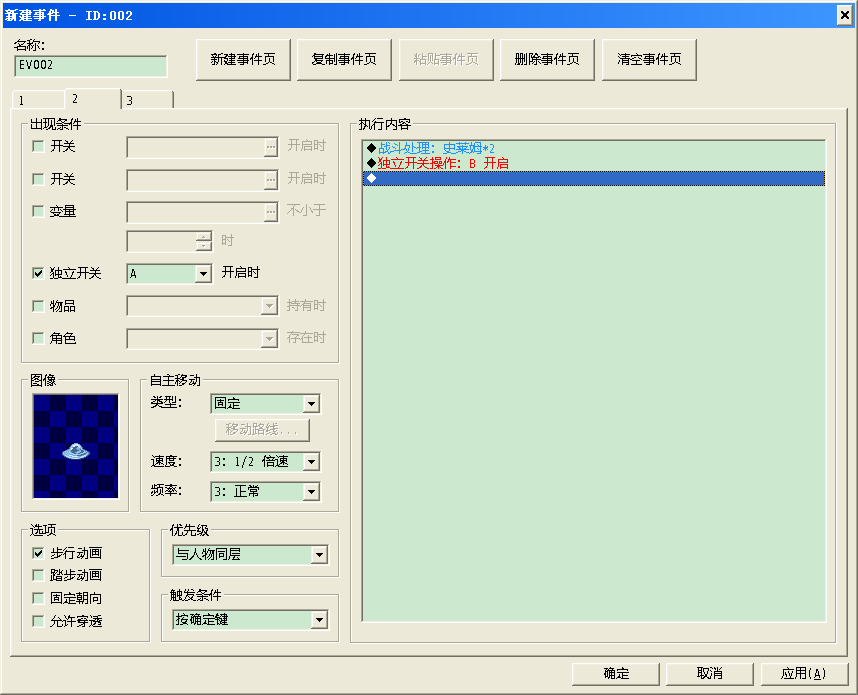Screen dimensions: 858x695
Task: Click the 复制事件页 button
Action: point(344,60)
